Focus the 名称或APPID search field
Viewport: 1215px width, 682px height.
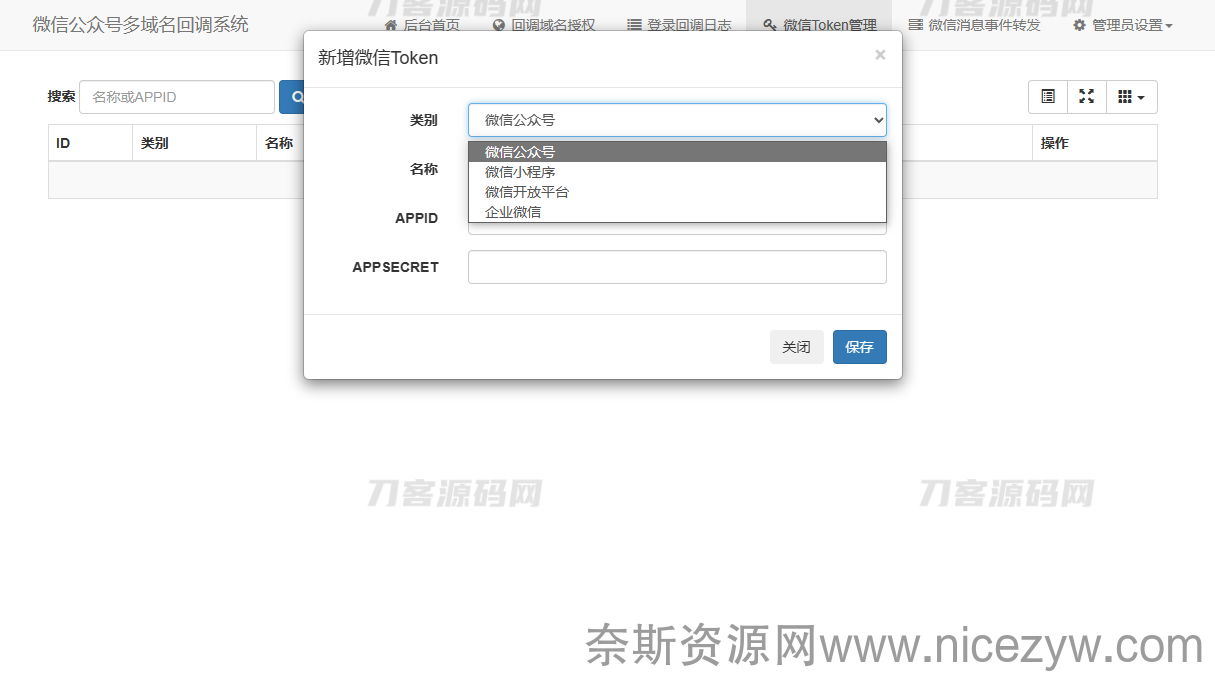[177, 97]
